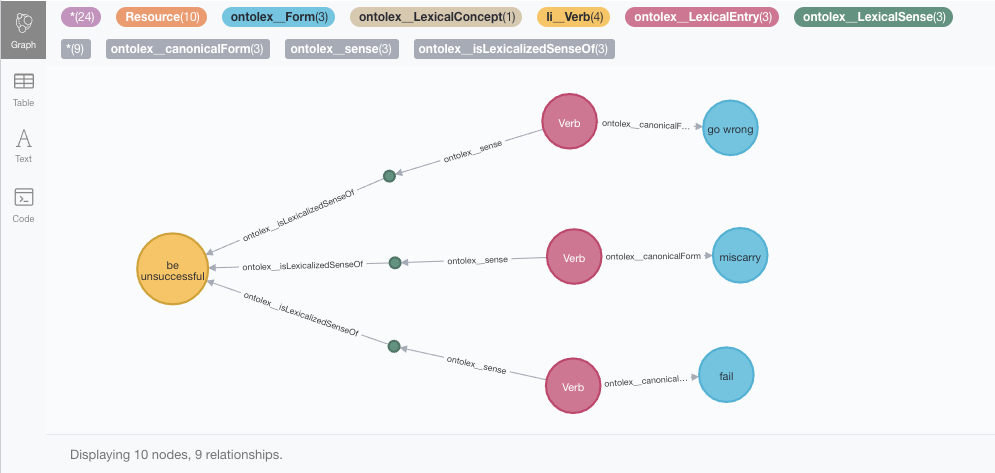The width and height of the screenshot is (995, 473).
Task: Open the Text view
Action: (23, 144)
